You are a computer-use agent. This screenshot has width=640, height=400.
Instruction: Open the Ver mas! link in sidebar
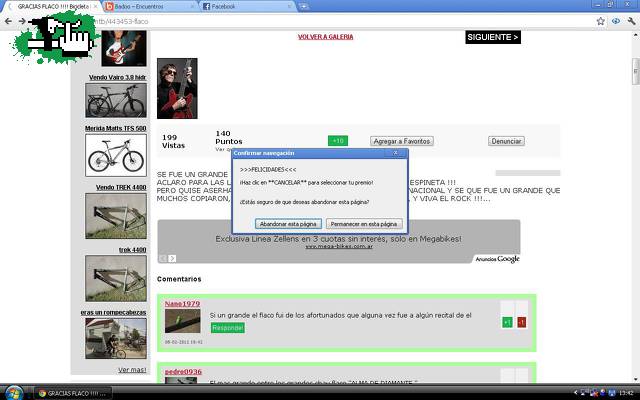(132, 369)
